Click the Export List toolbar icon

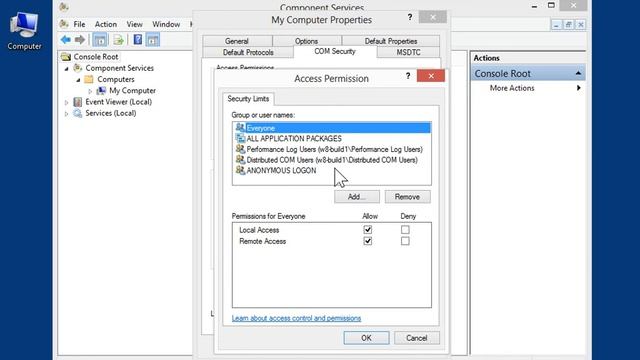pos(118,40)
